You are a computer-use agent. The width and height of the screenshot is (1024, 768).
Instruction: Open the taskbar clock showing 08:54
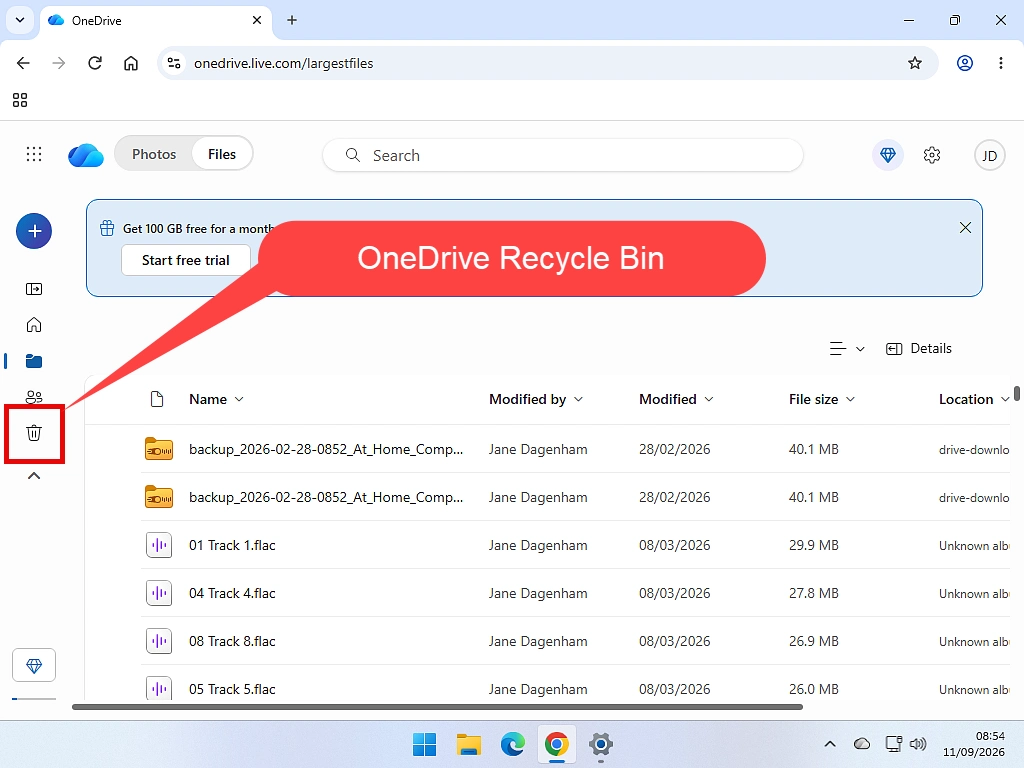tap(973, 744)
